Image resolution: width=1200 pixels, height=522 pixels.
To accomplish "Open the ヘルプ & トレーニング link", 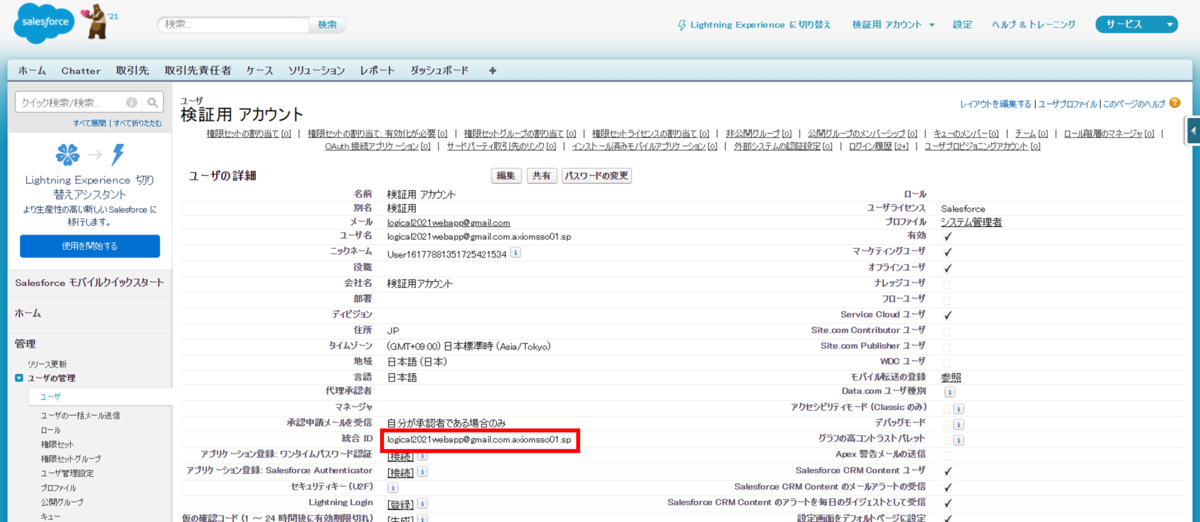I will click(1034, 24).
